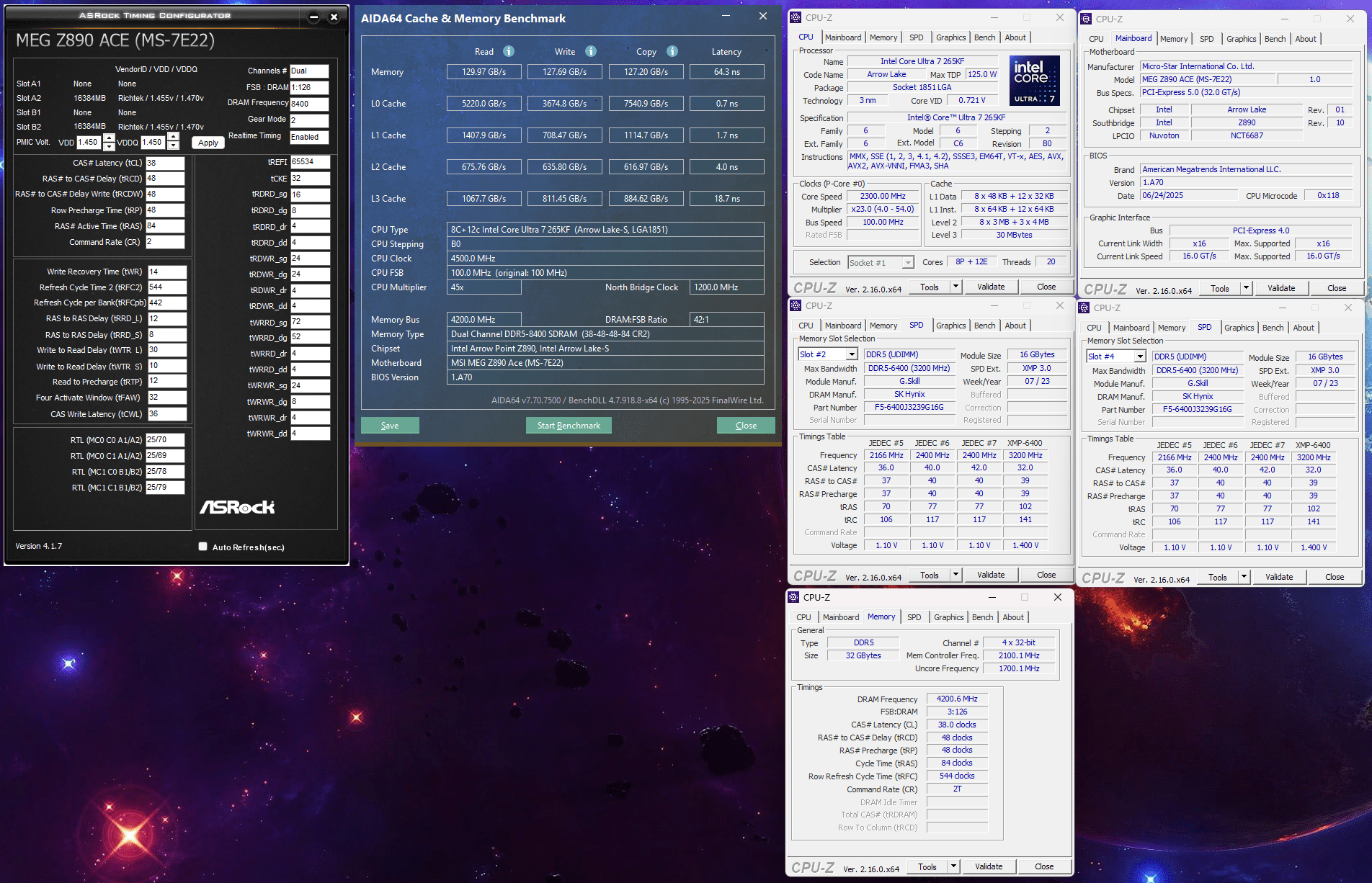Click the Intel Core Ultra 7 logo
This screenshot has width=1372, height=883.
[x=1034, y=81]
